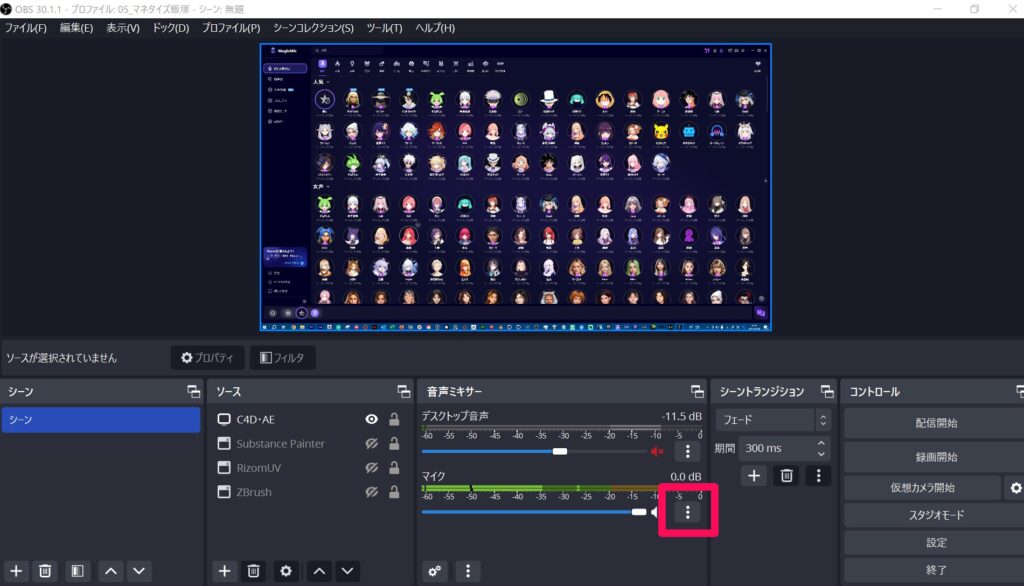This screenshot has height=586, width=1024.
Task: Select the シーン item in scenes list
Action: pyautogui.click(x=101, y=419)
